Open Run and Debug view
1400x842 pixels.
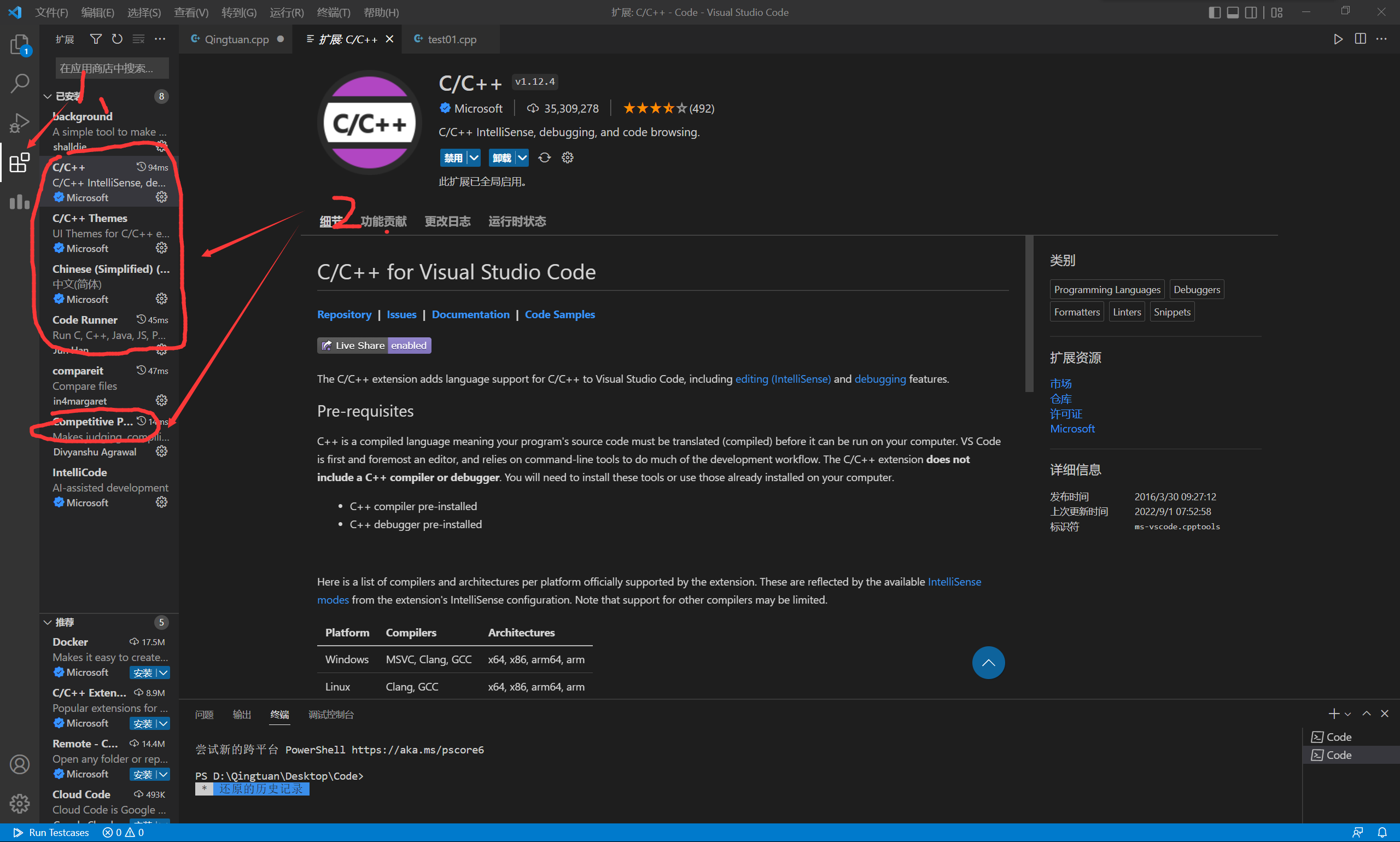(19, 122)
